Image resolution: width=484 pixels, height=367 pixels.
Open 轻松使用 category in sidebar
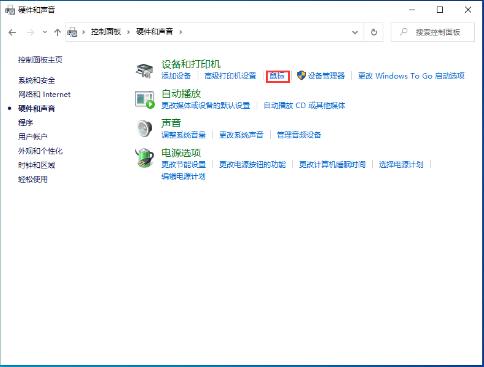[33, 179]
